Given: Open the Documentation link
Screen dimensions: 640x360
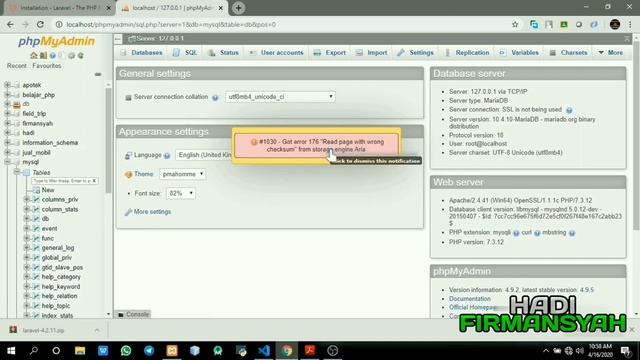Looking at the screenshot, I should [470, 299].
